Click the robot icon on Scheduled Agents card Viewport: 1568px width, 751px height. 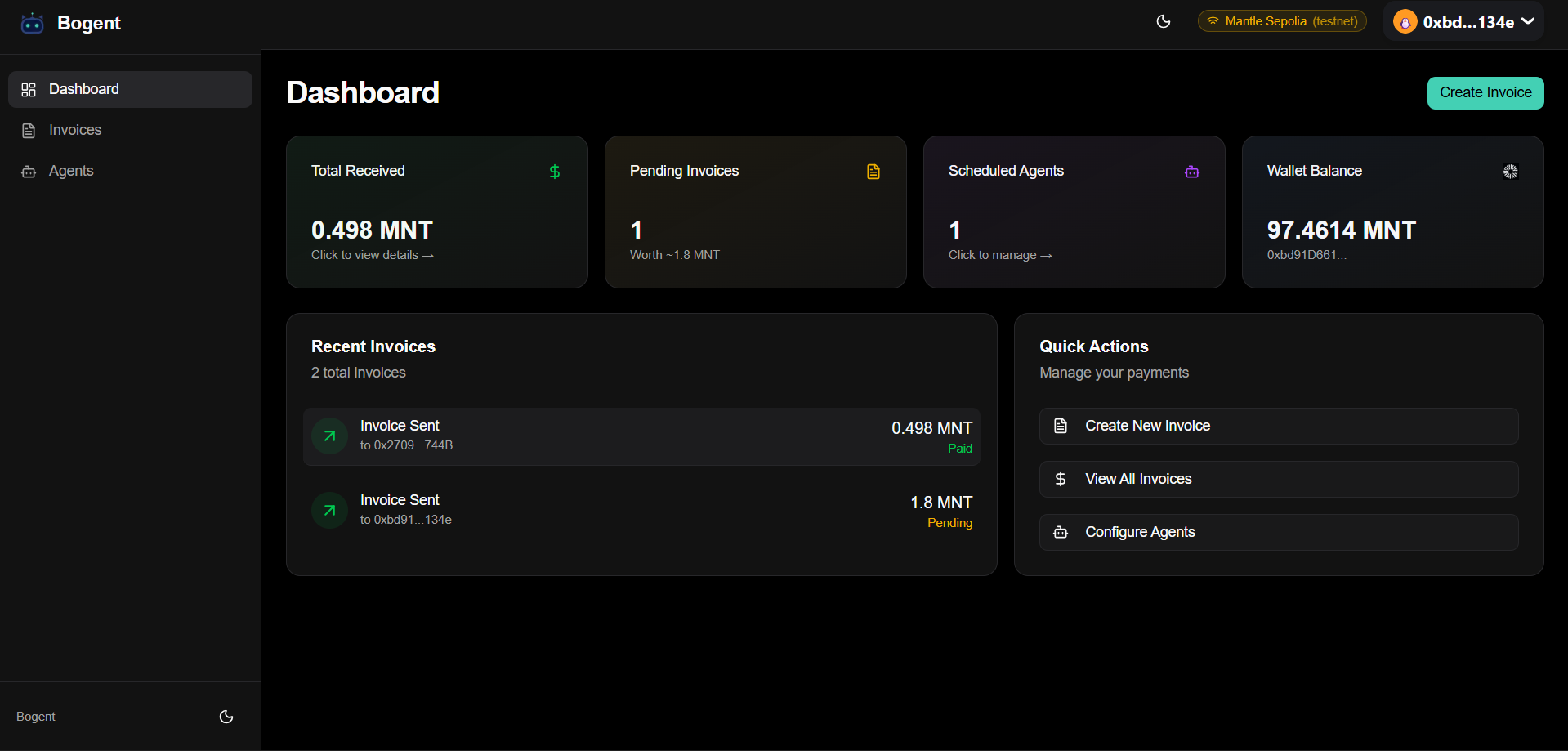coord(1192,172)
